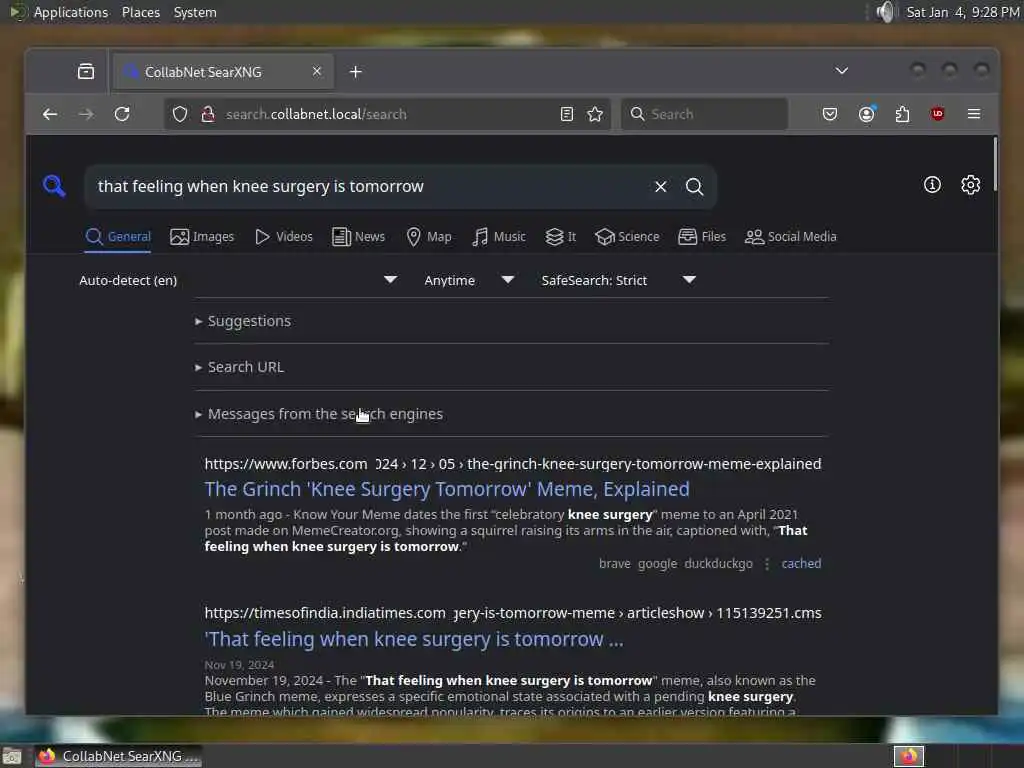Open the Places menu
This screenshot has width=1024, height=768.
pyautogui.click(x=141, y=12)
